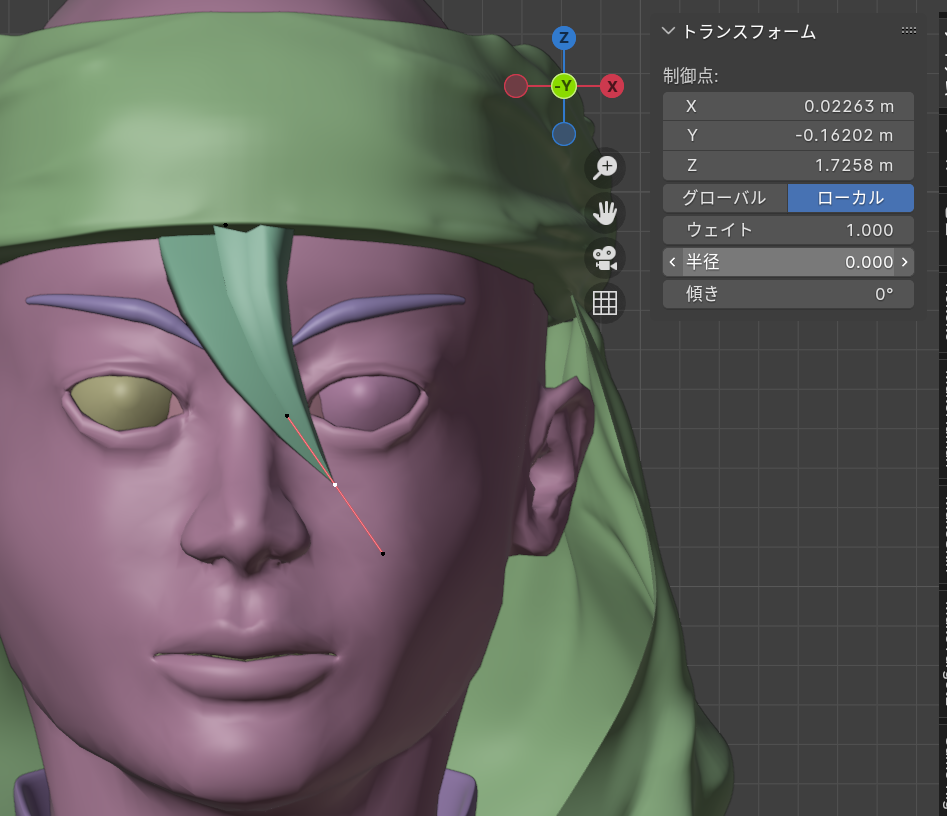The image size is (947, 816).
Task: Decrease 半径 with left arrow
Action: tap(672, 262)
